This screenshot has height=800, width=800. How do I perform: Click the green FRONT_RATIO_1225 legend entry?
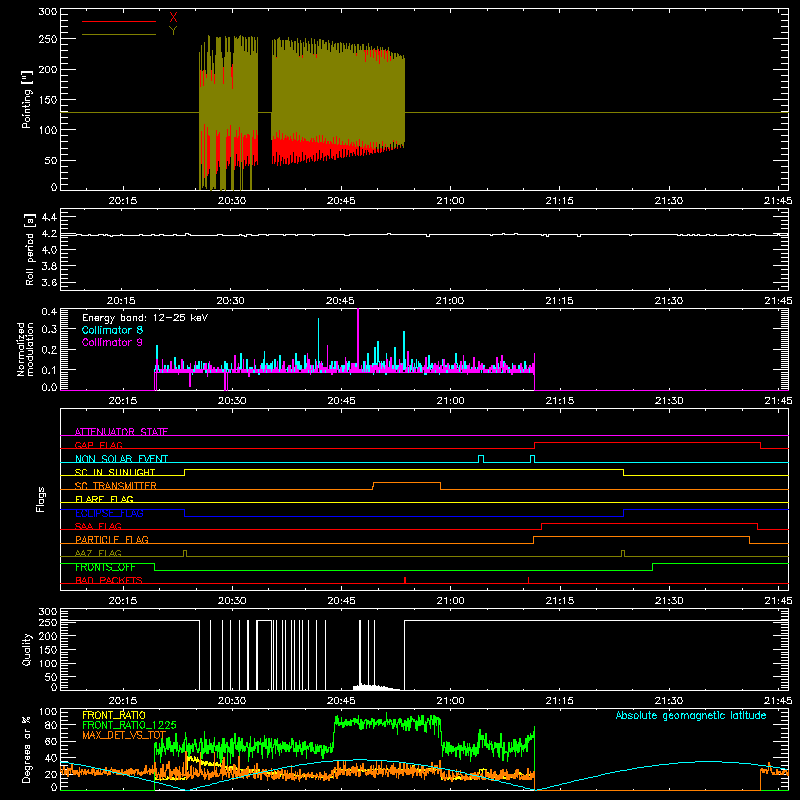click(129, 725)
